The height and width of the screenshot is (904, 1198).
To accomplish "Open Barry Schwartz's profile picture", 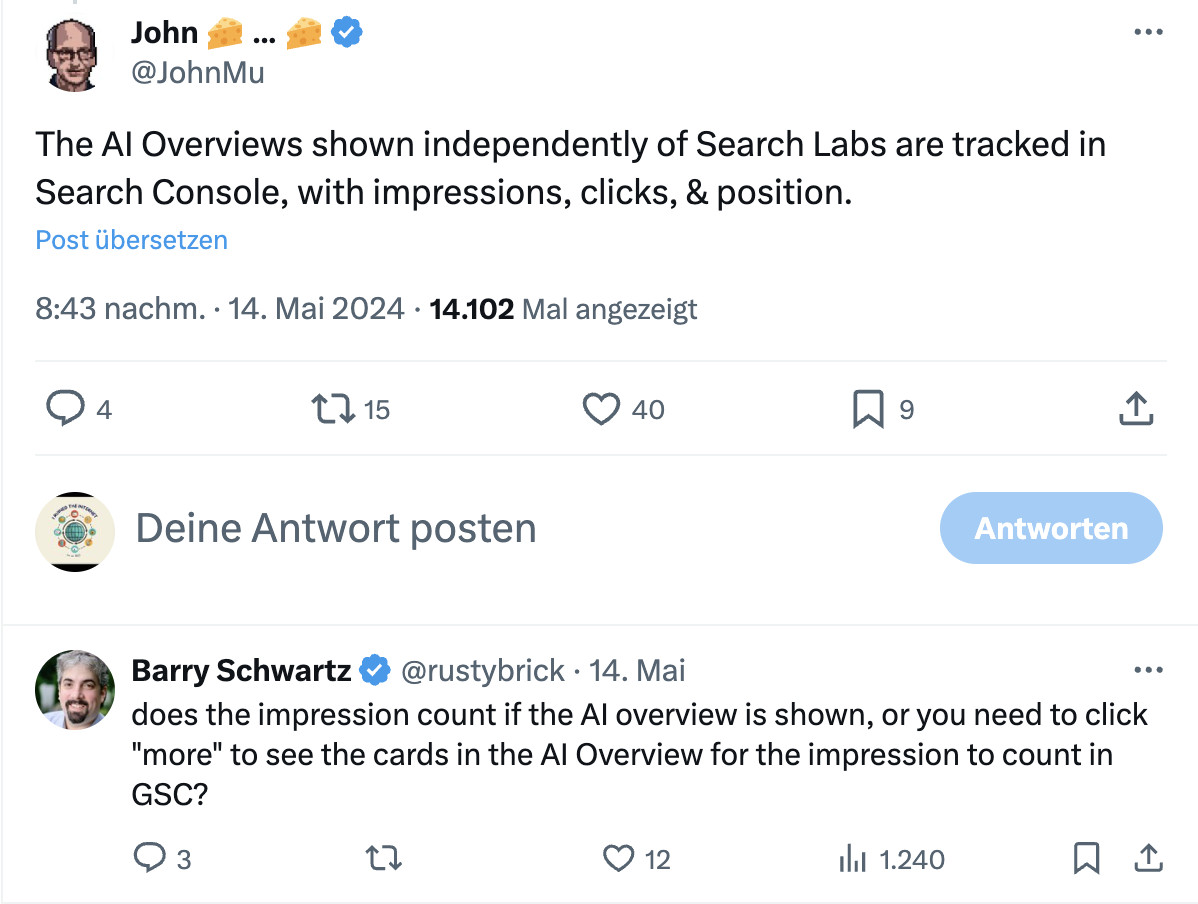I will (75, 690).
